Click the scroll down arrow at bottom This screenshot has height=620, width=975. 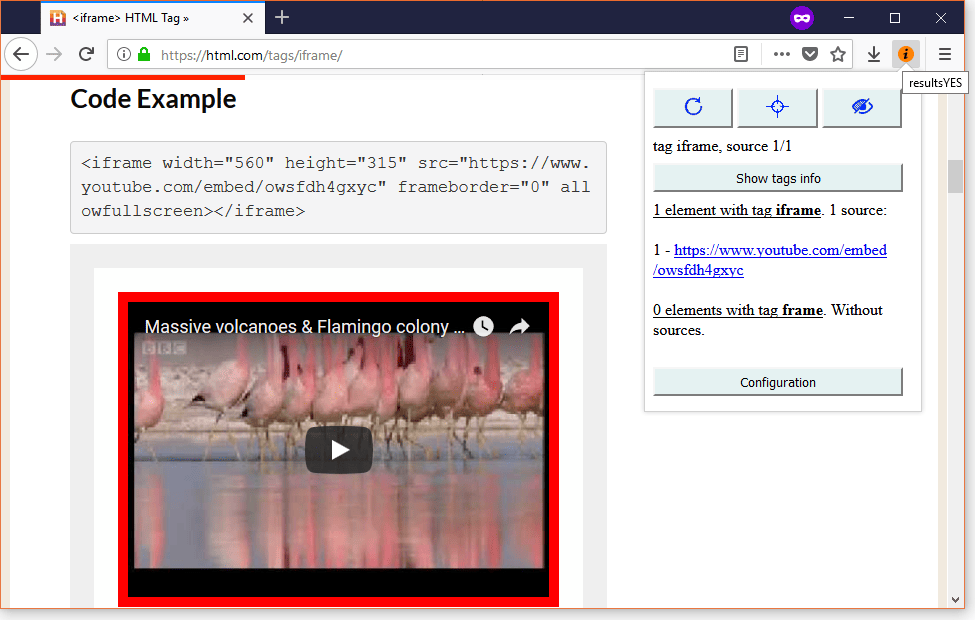pyautogui.click(x=955, y=600)
